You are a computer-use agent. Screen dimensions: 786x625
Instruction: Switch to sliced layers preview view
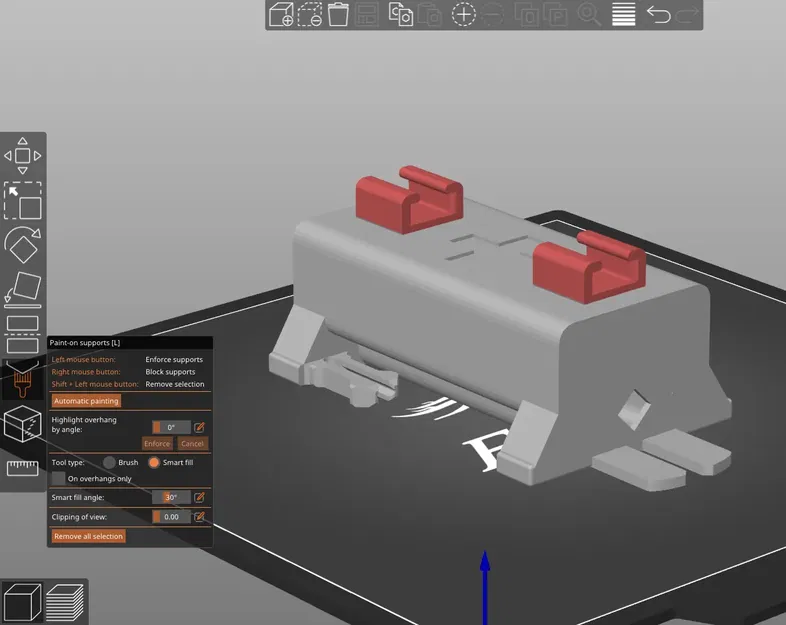65,602
